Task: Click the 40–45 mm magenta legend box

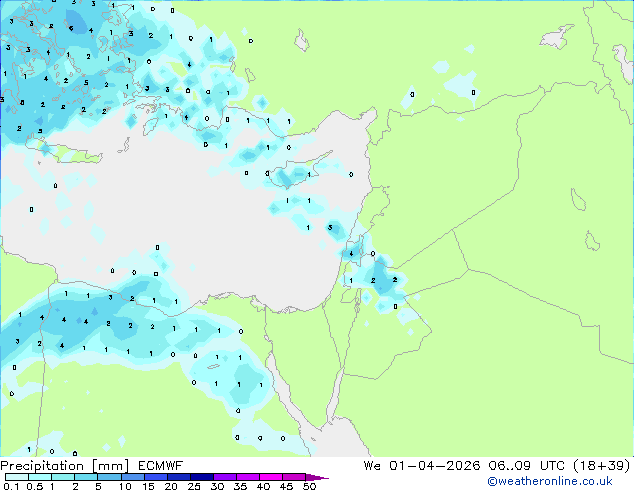Action: coord(271,477)
